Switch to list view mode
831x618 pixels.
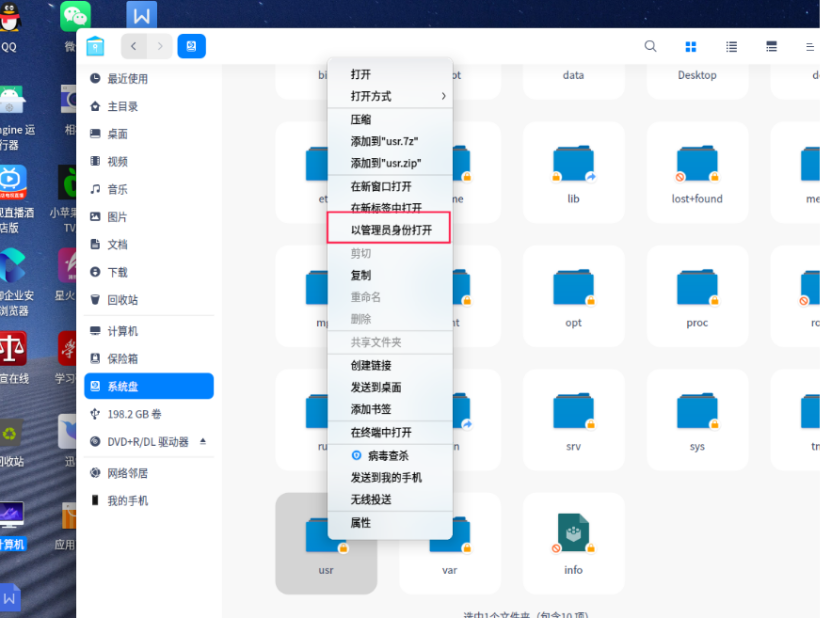tap(731, 47)
